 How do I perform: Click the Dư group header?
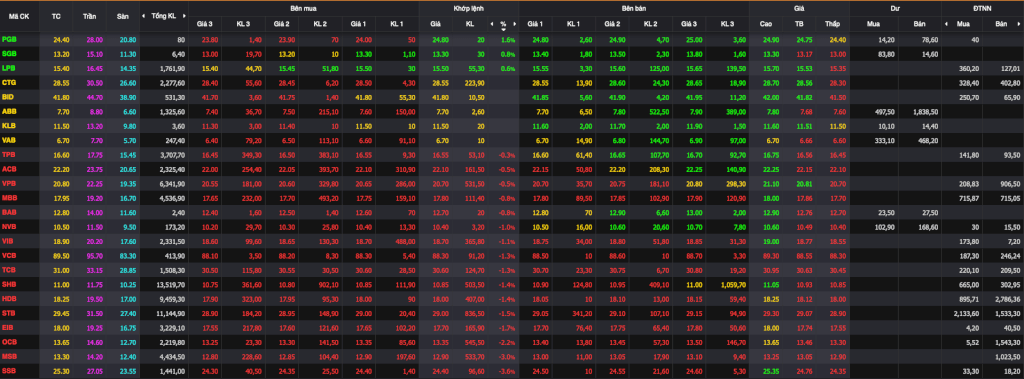tap(895, 8)
